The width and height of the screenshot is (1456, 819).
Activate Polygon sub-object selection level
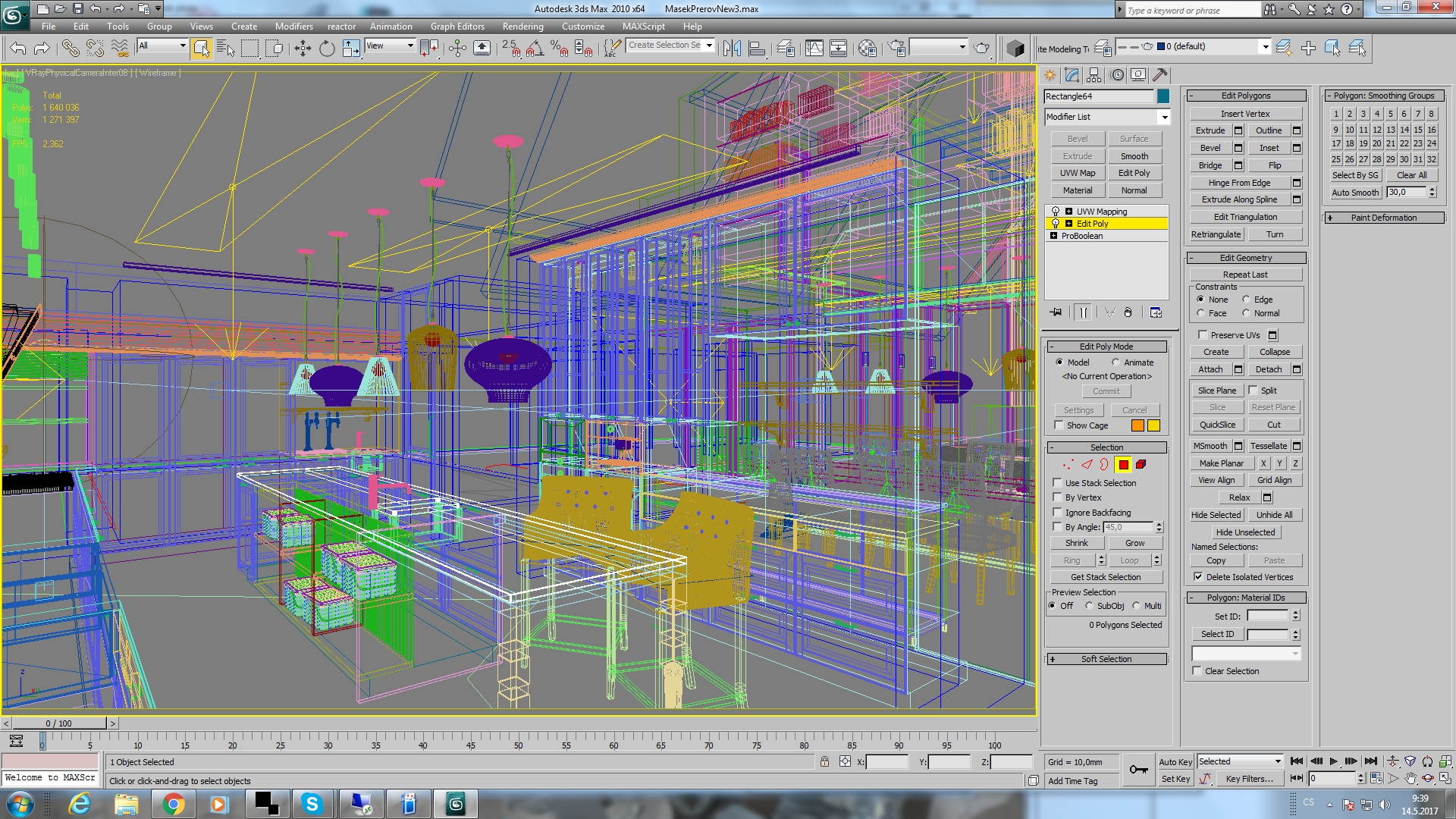click(1123, 464)
